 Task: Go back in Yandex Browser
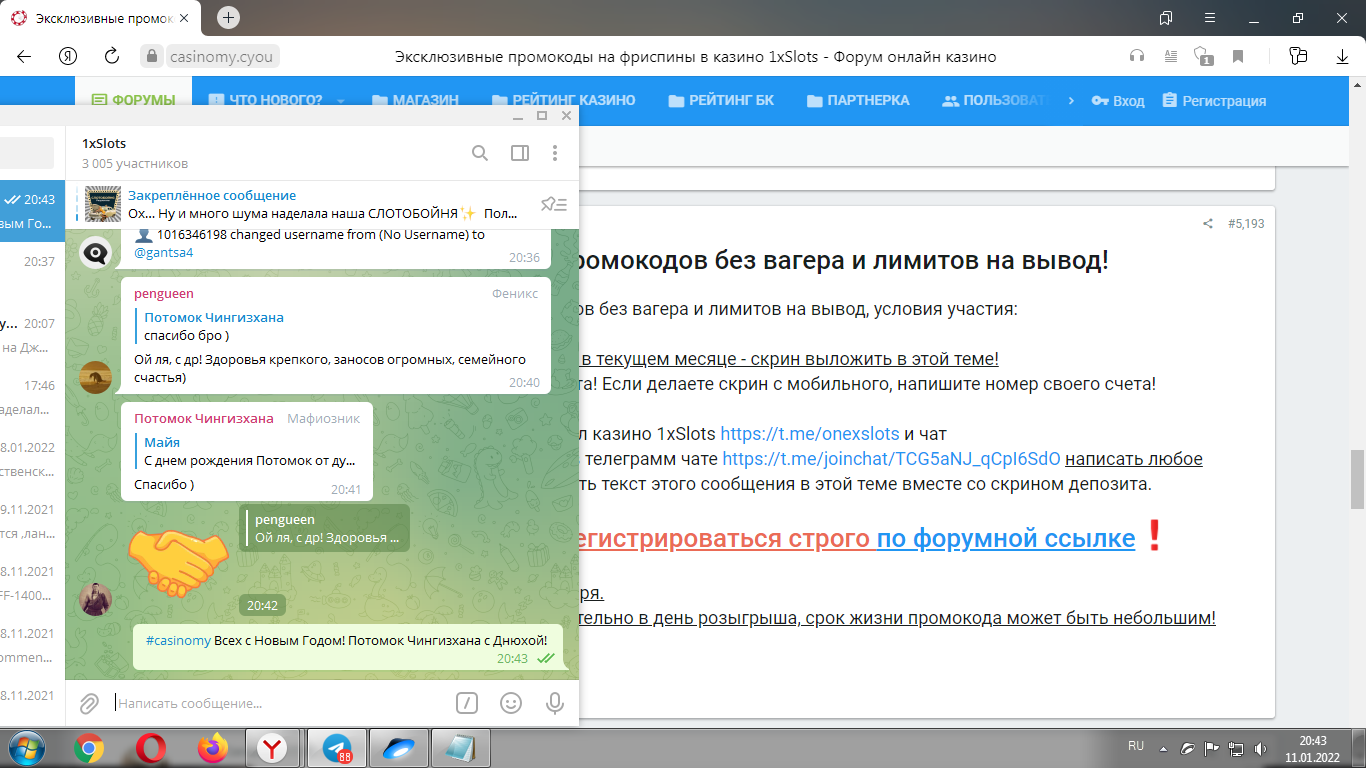pos(24,56)
